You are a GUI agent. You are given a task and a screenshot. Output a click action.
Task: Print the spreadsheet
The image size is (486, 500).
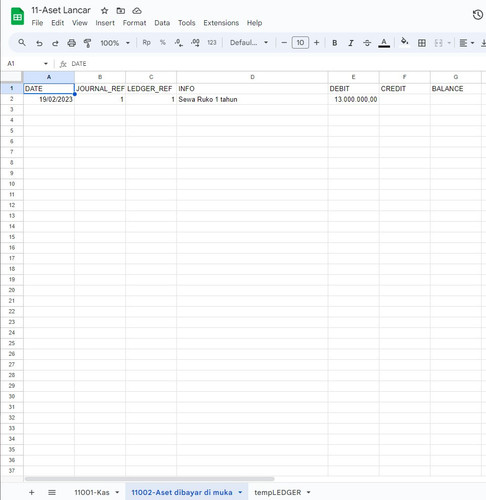click(x=71, y=43)
